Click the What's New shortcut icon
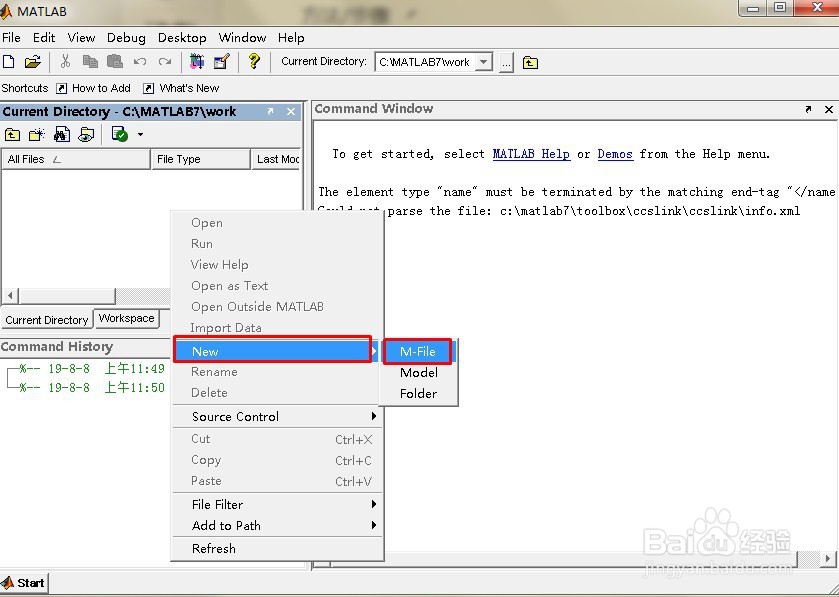Image resolution: width=839 pixels, height=597 pixels. pos(149,88)
